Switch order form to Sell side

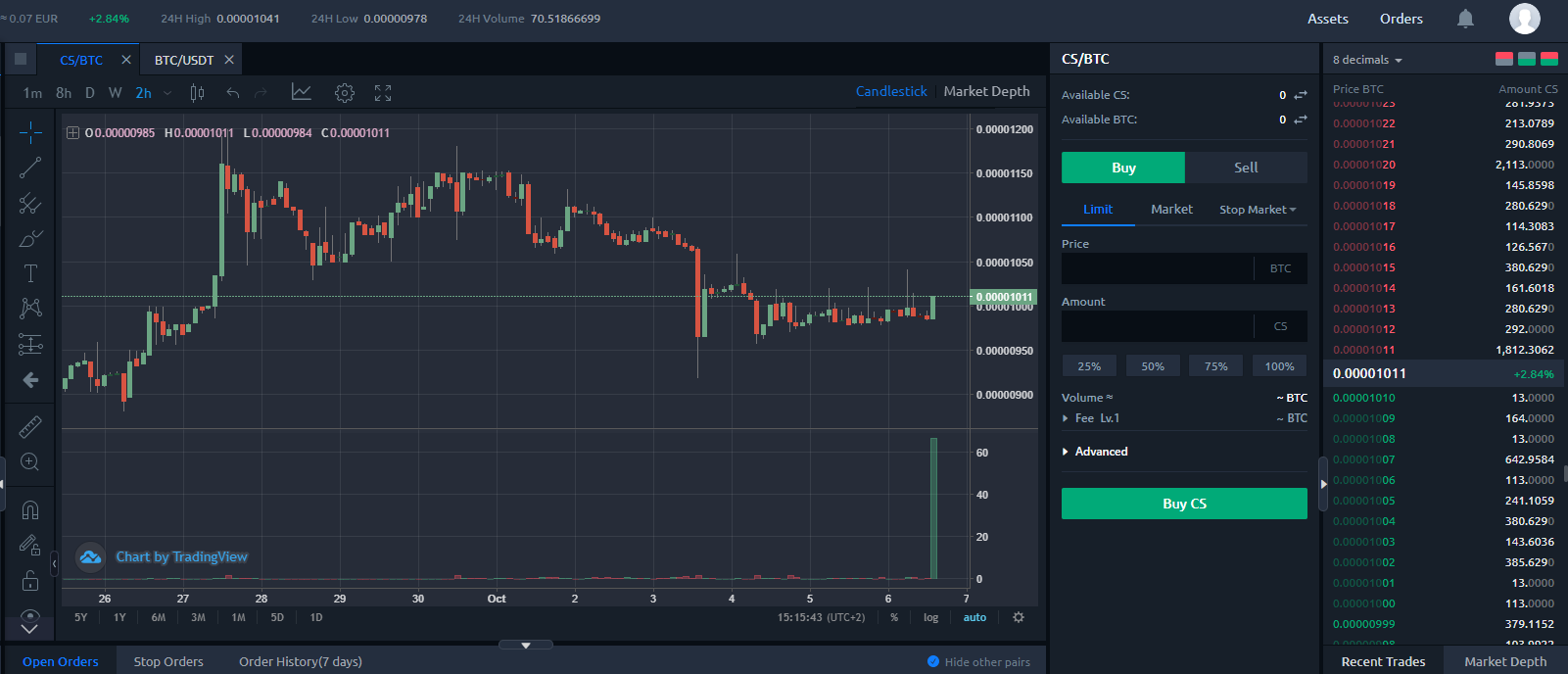coord(1246,168)
